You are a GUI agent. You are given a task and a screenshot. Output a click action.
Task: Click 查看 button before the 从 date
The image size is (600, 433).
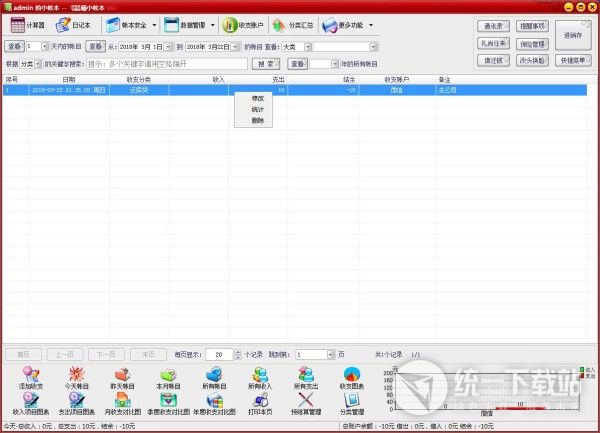point(95,47)
